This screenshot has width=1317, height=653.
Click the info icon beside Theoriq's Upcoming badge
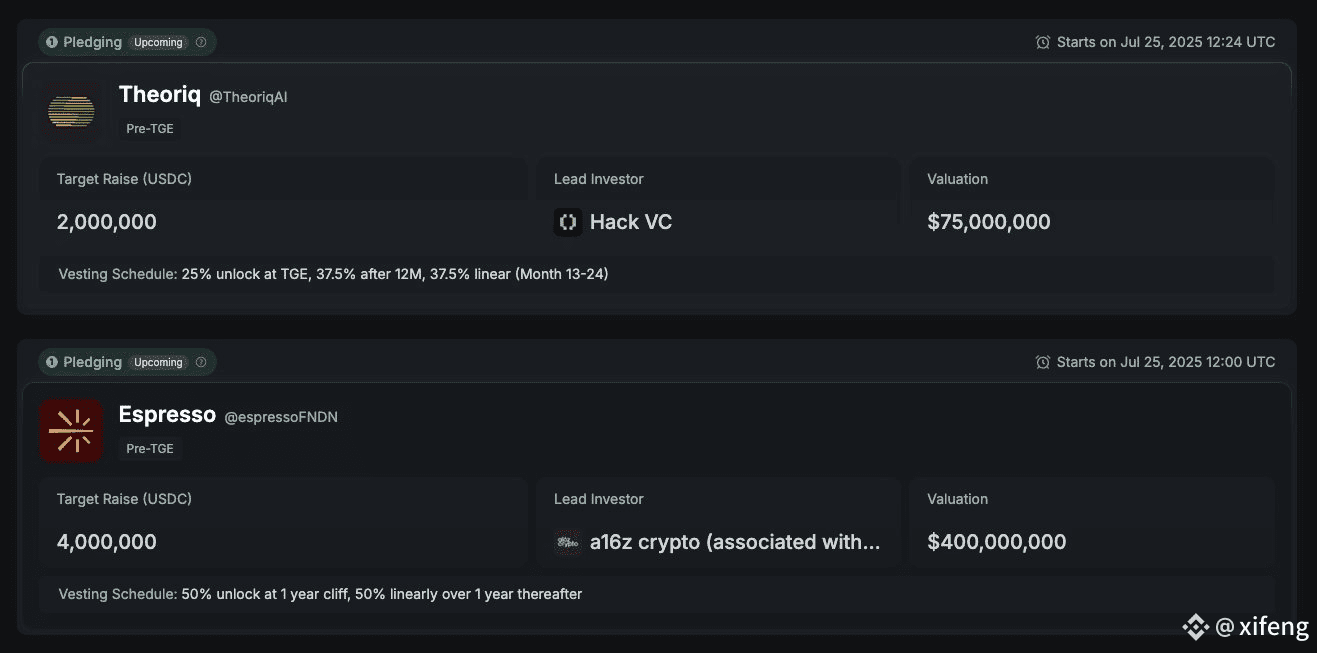[201, 42]
